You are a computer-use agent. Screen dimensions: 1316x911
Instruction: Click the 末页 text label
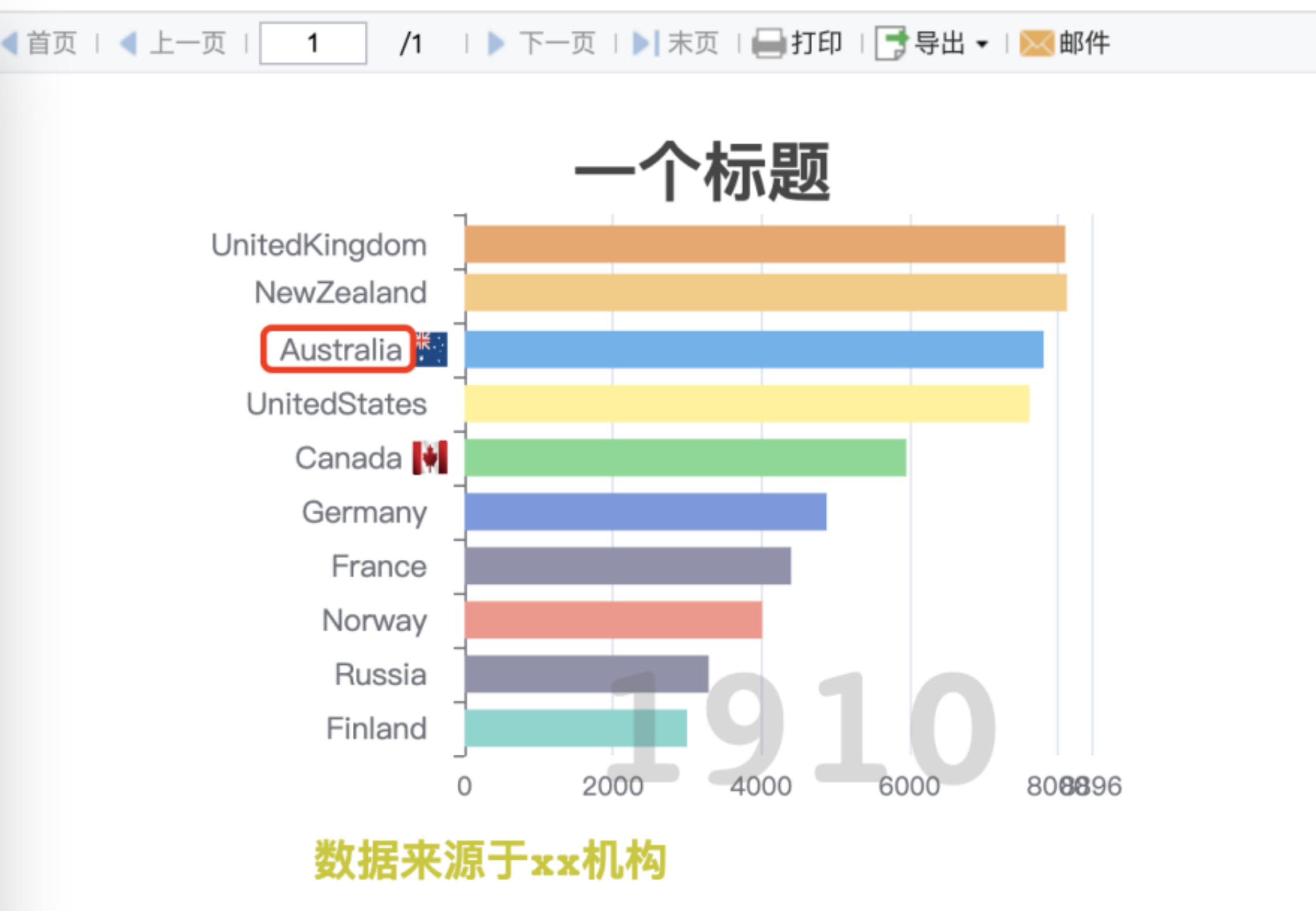(x=693, y=43)
